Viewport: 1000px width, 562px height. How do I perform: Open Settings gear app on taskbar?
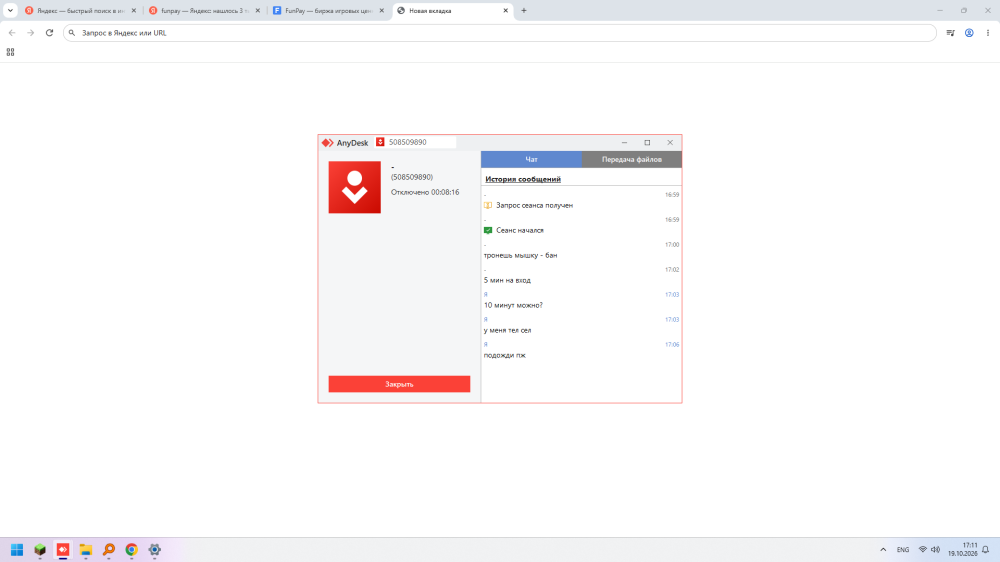pyautogui.click(x=154, y=550)
